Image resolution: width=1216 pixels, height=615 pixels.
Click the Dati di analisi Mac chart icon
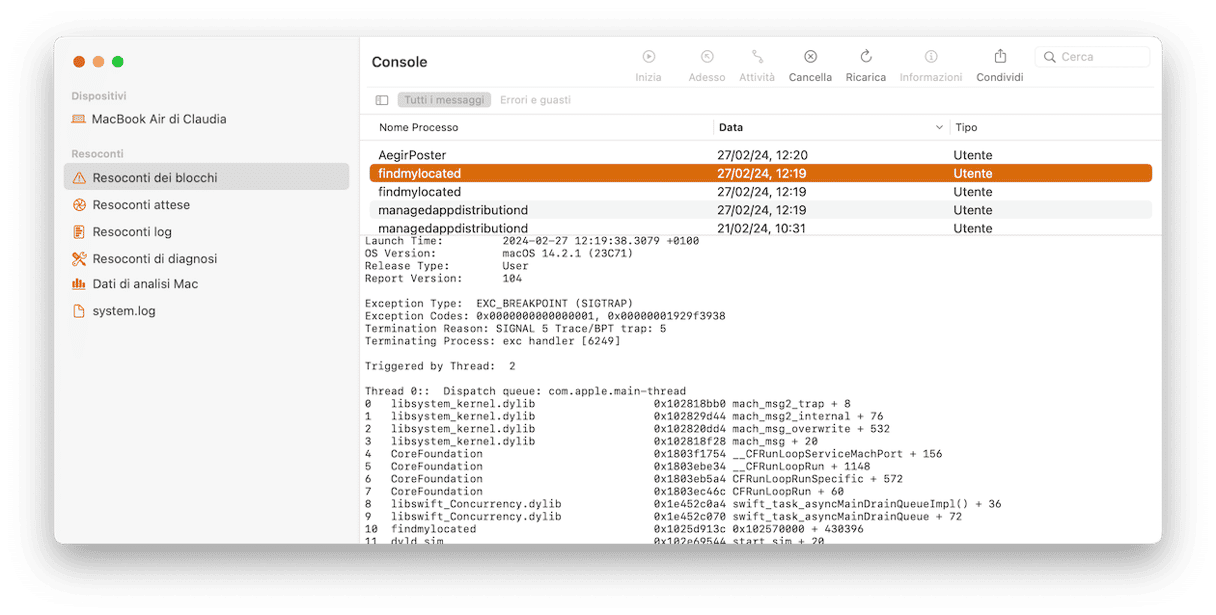click(x=80, y=284)
